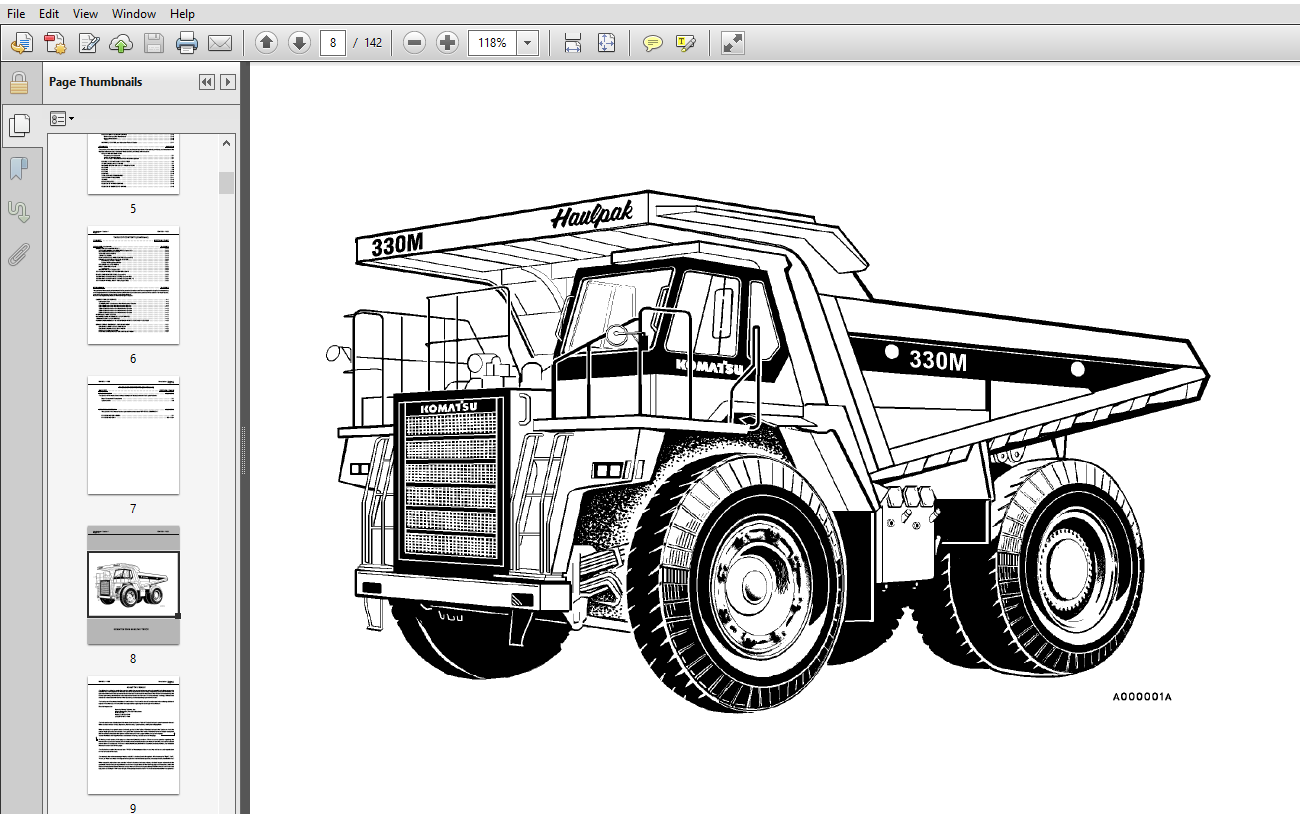Open the Signatures sidebar panel icon
This screenshot has width=1300, height=814.
[19, 211]
